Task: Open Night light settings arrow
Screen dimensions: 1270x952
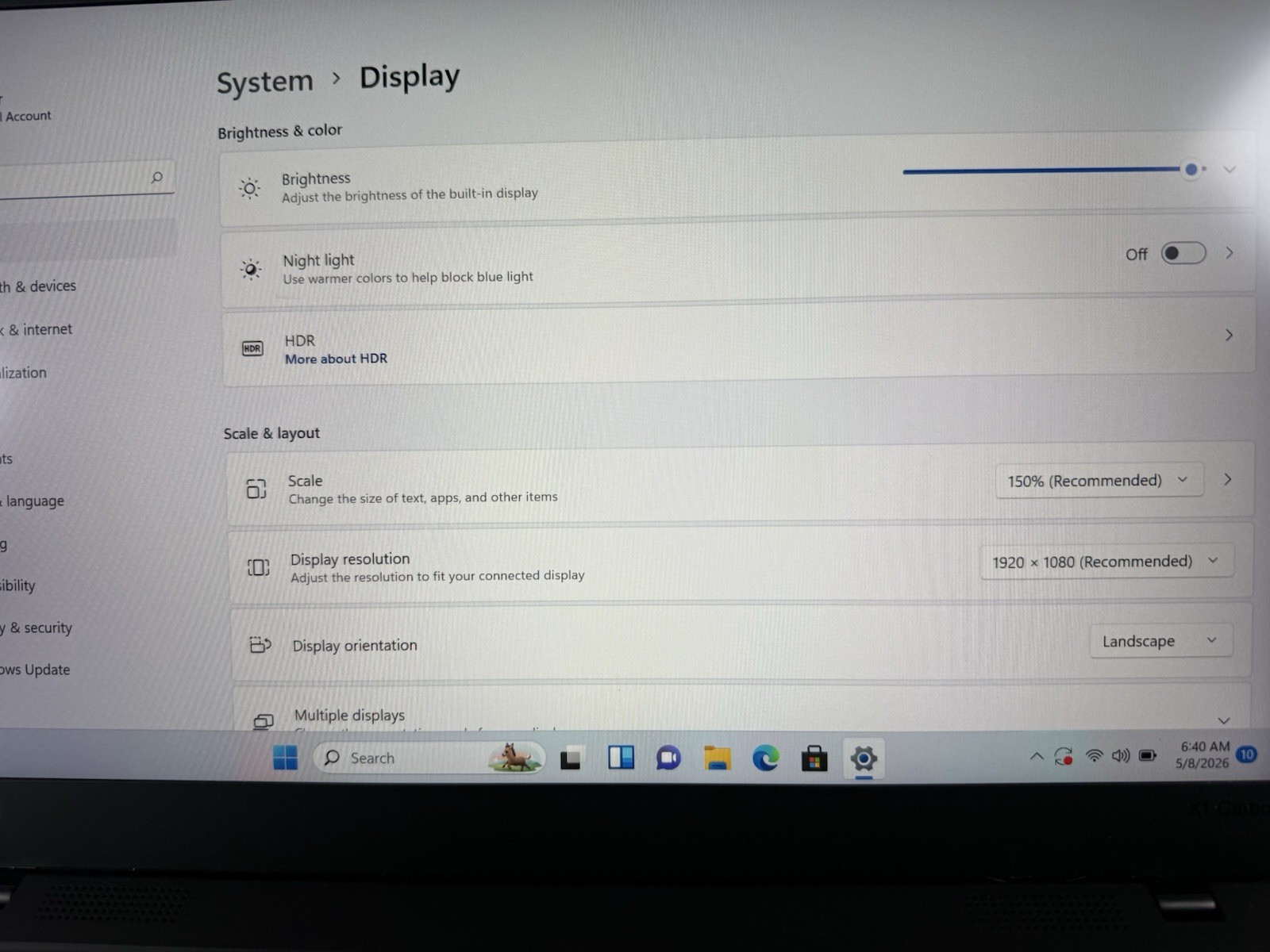Action: click(x=1230, y=253)
